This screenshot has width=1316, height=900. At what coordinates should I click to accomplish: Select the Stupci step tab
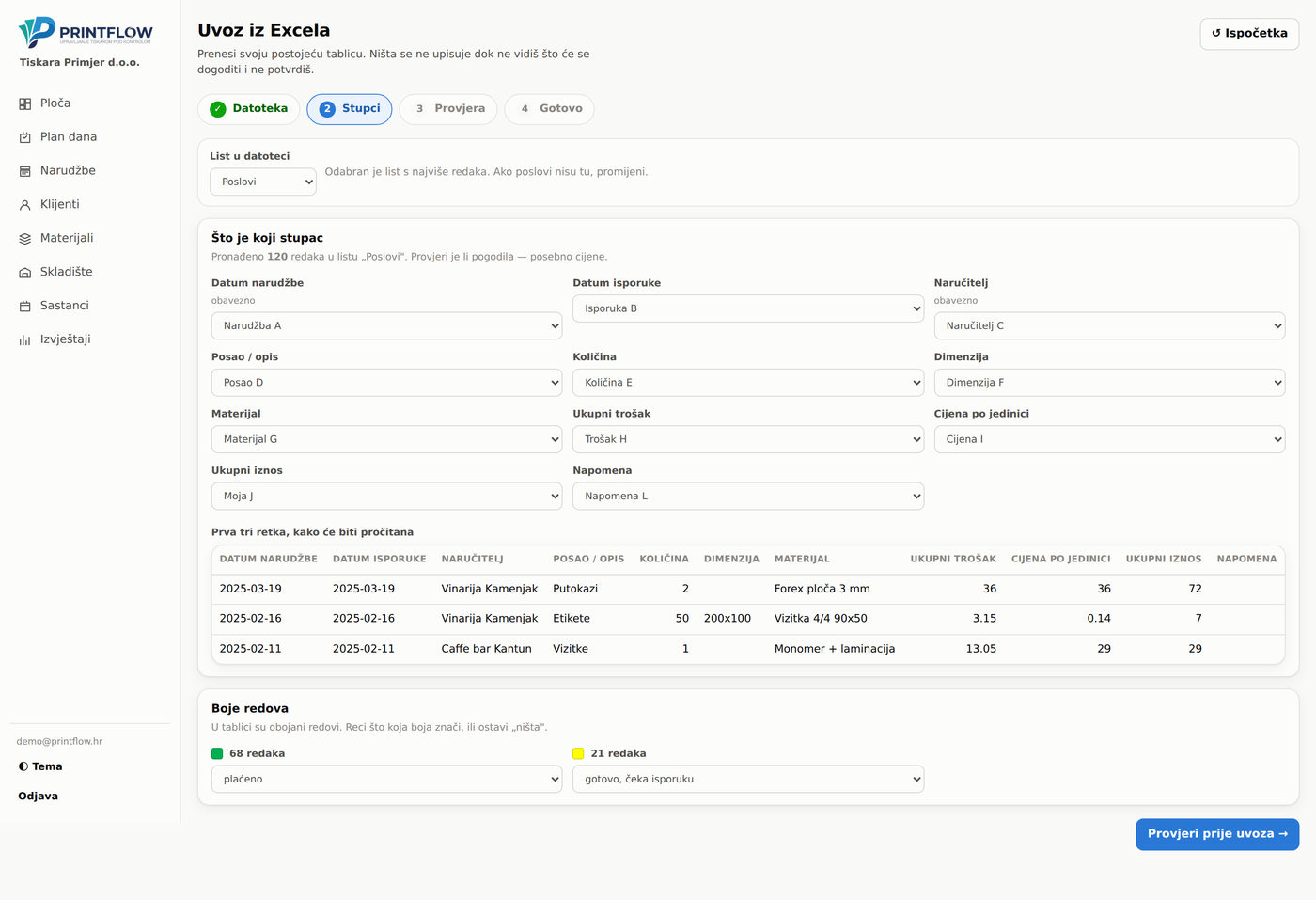[350, 109]
